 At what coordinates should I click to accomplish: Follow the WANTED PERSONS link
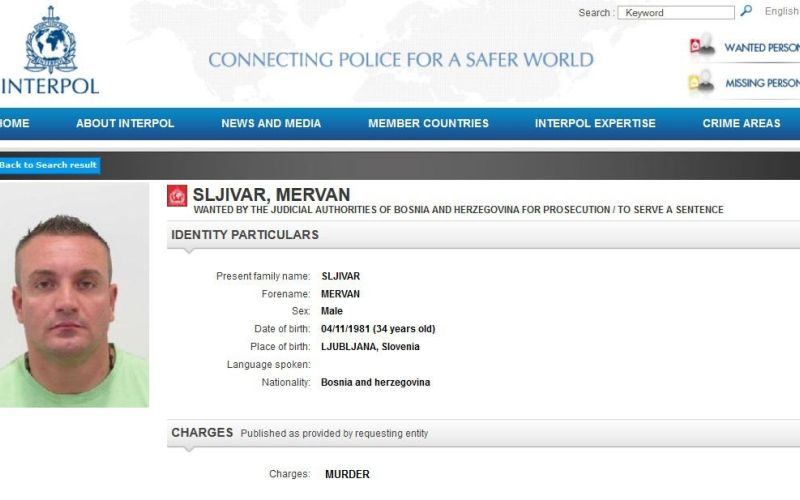(762, 47)
